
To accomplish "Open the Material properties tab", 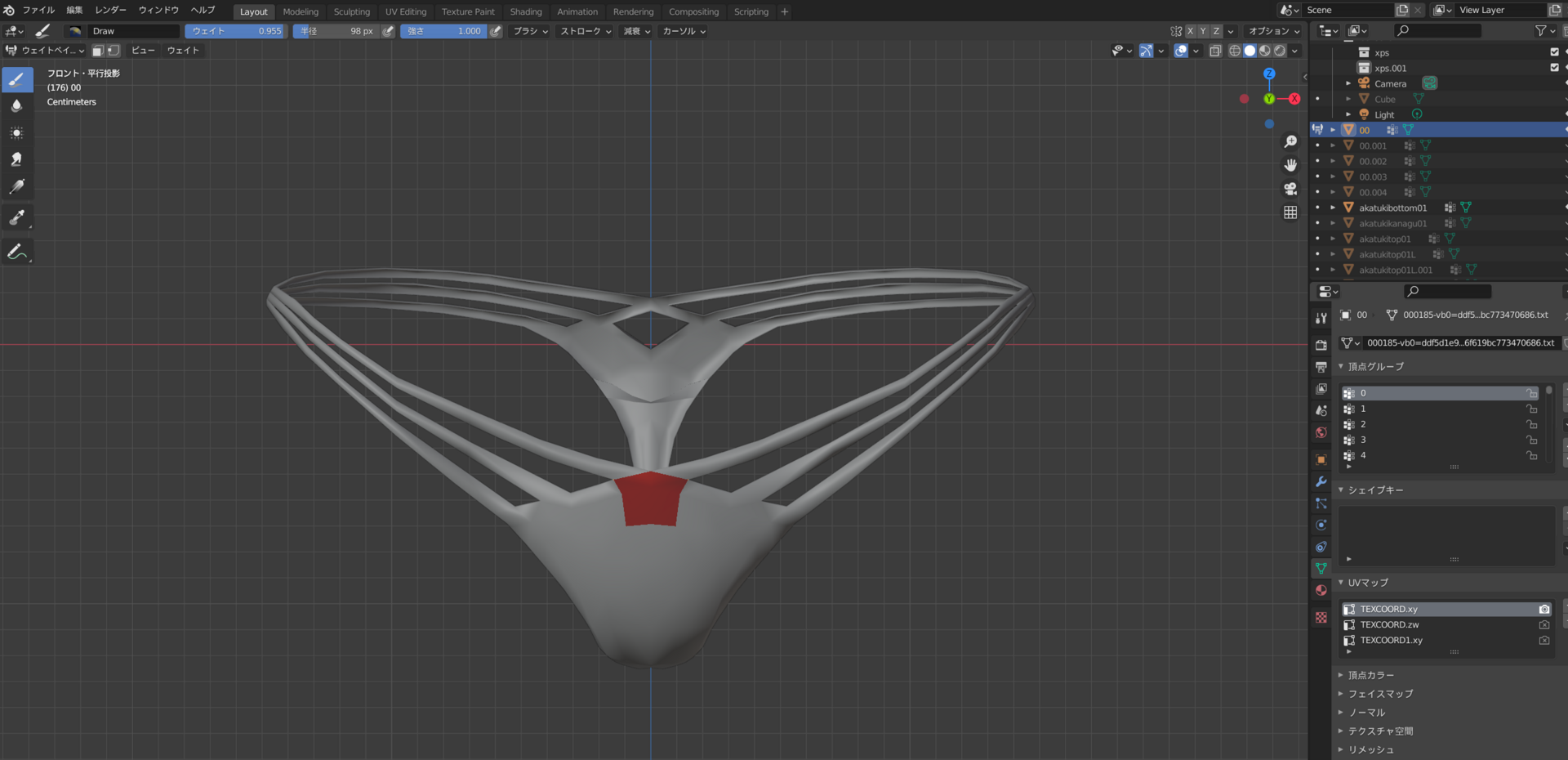I will pos(1321,590).
